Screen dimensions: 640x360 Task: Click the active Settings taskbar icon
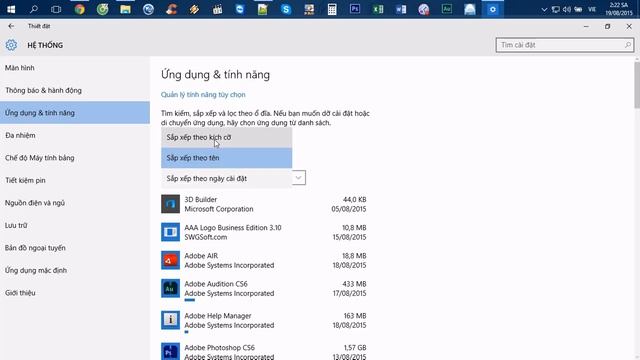493,9
